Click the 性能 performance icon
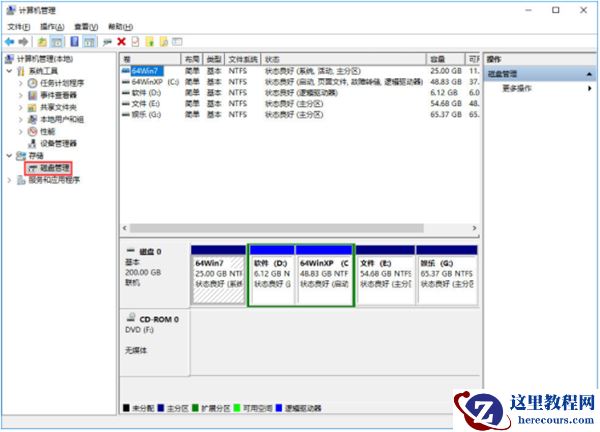 pos(33,132)
